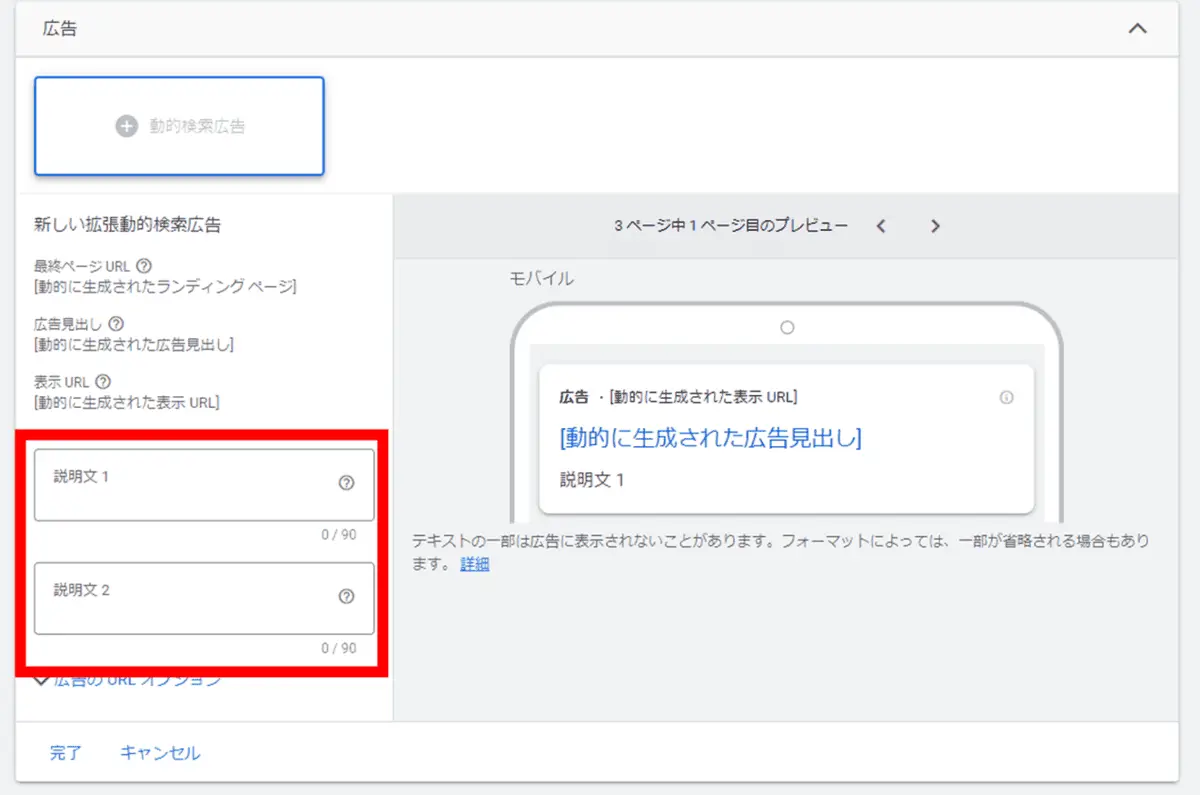Open the info icon on the mobile ad preview
This screenshot has width=1200, height=795.
(x=1007, y=397)
